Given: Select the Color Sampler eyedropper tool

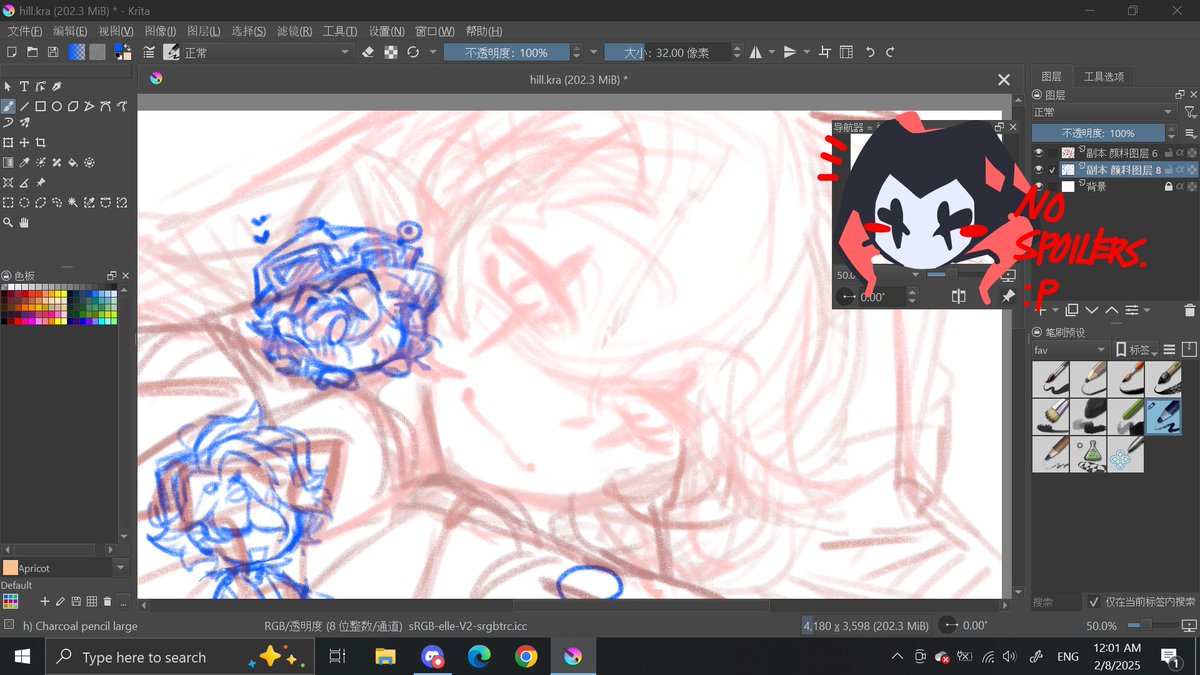Looking at the screenshot, I should tap(24, 162).
